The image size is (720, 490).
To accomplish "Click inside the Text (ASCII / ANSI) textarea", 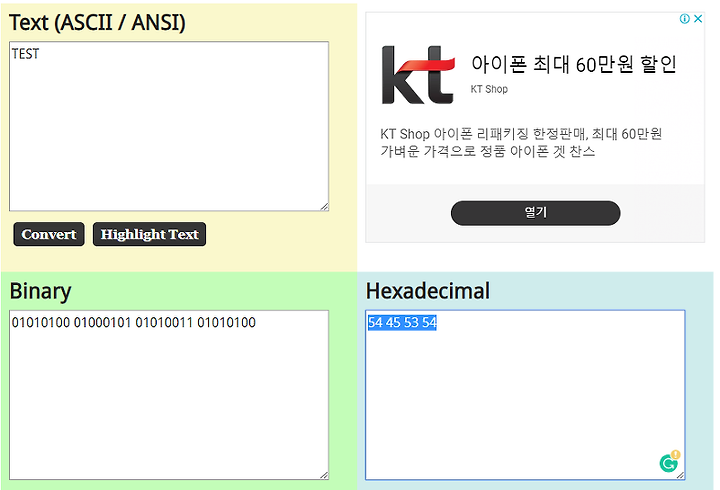I will coord(169,126).
